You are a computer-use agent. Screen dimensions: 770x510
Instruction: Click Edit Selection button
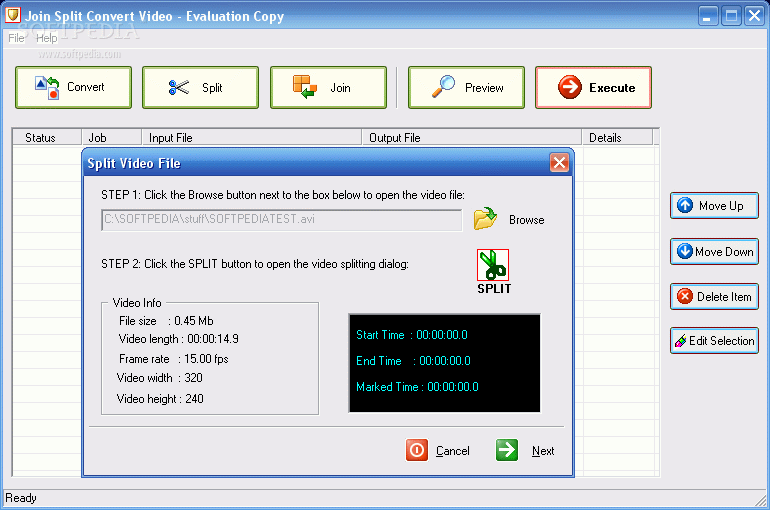click(x=714, y=341)
